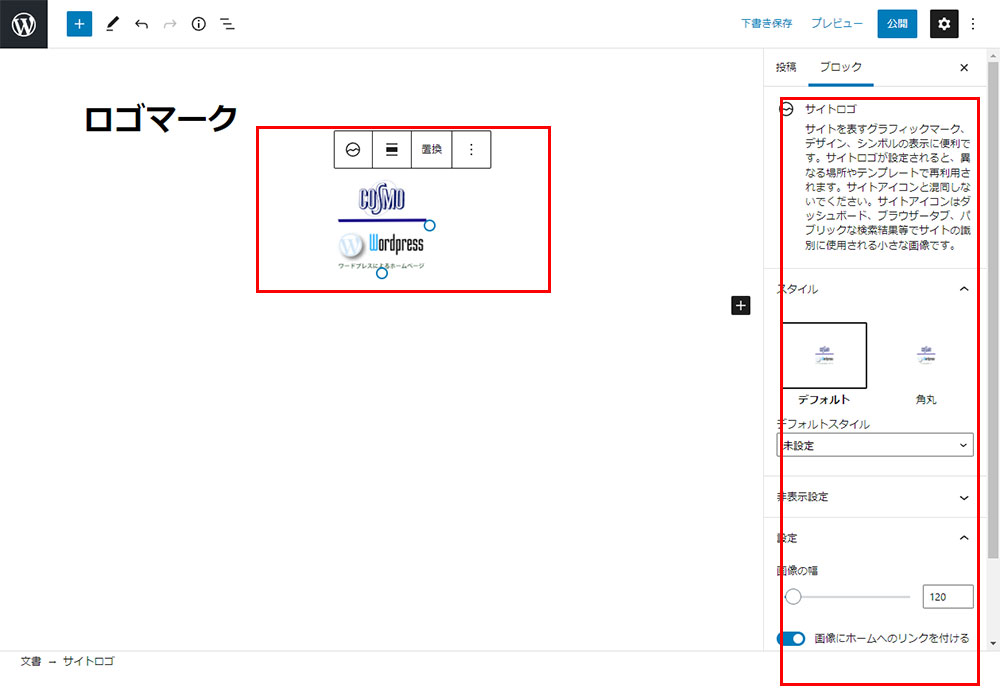Image resolution: width=1000 pixels, height=696 pixels.
Task: Toggle 画像にホームへのリンクを付ける switch
Action: (x=791, y=638)
